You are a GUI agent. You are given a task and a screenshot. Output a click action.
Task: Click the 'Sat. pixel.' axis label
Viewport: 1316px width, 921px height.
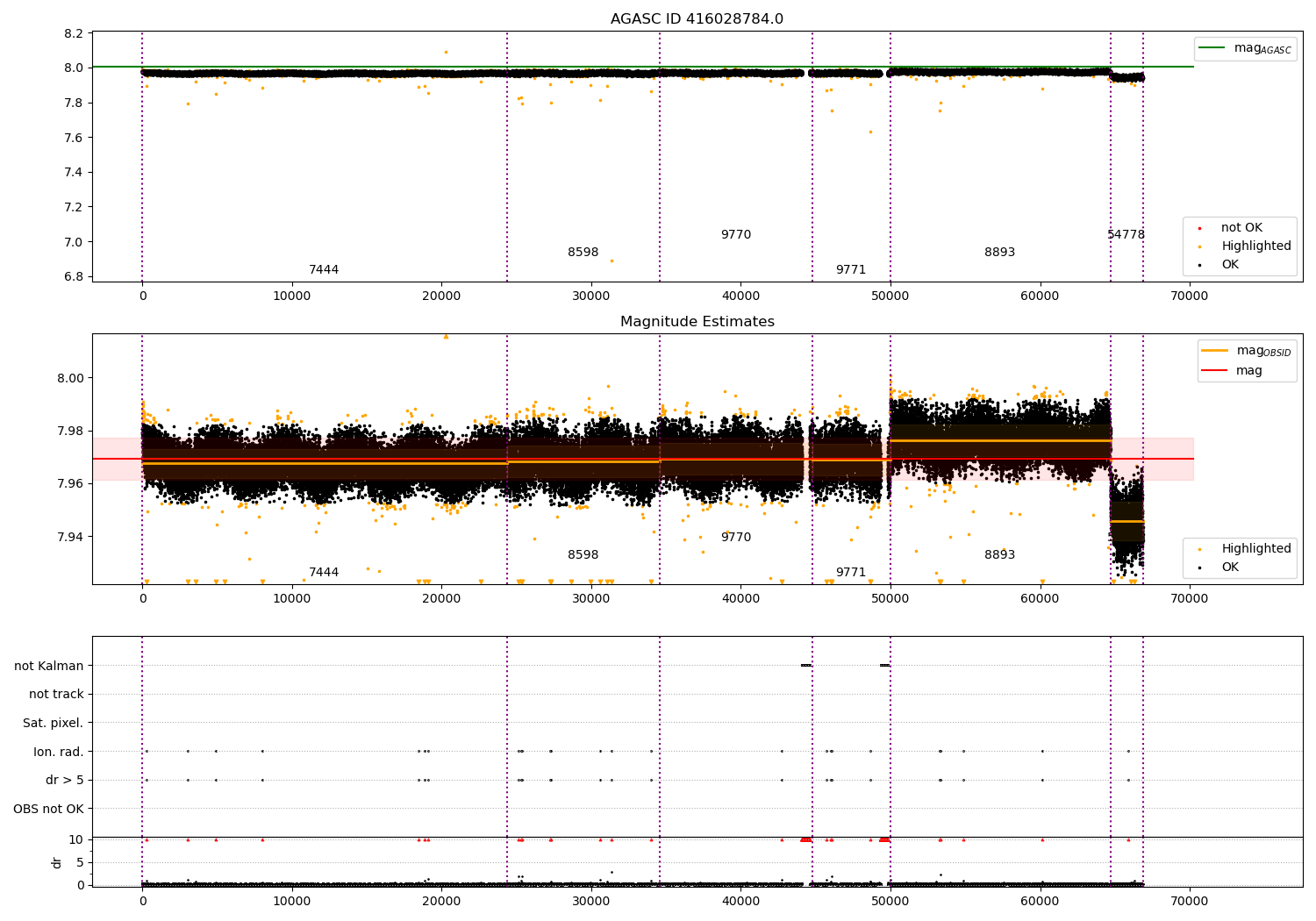pos(53,724)
